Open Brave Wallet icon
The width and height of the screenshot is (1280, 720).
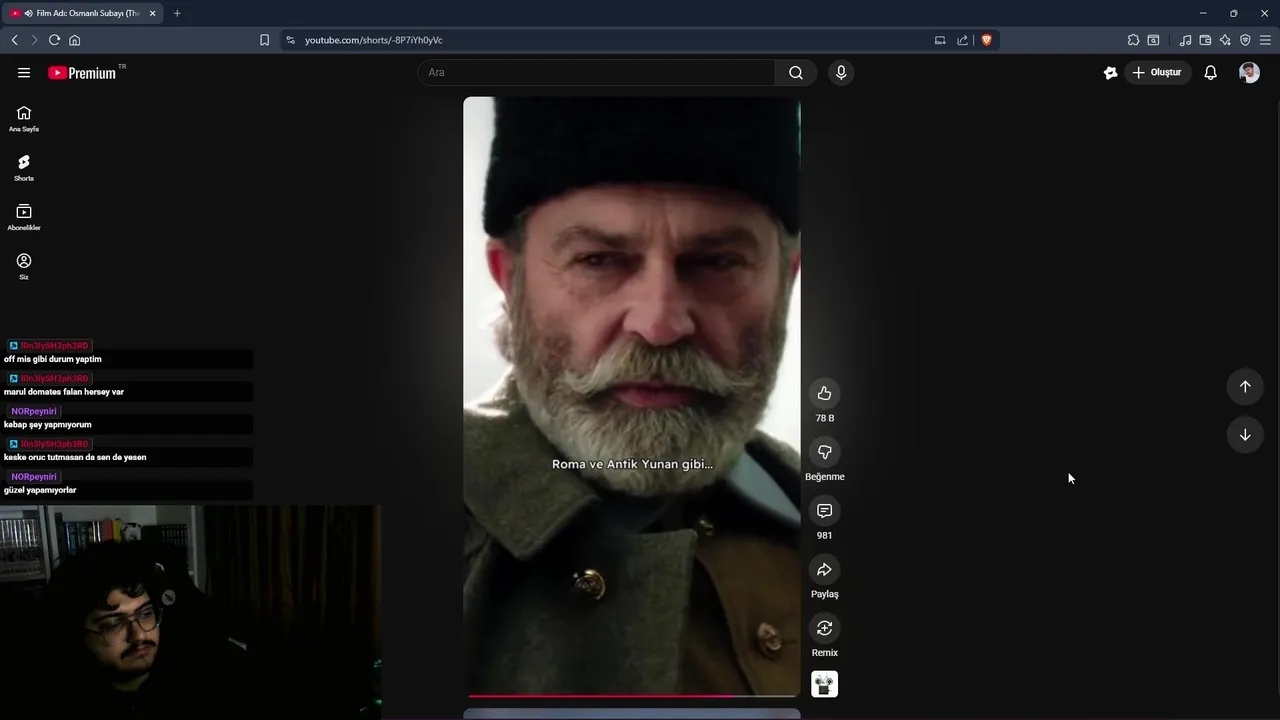(1205, 40)
